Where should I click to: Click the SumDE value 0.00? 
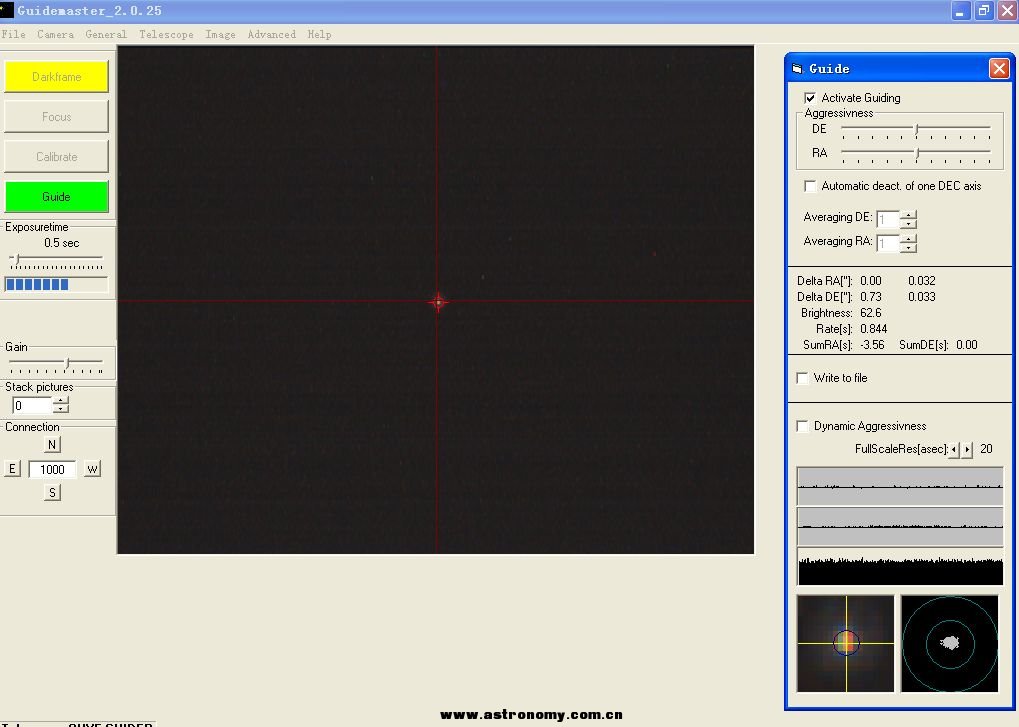coord(966,345)
